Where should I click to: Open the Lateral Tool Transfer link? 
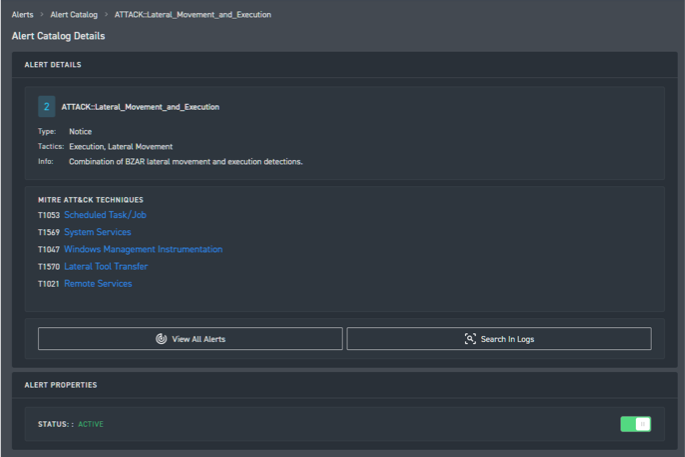105,267
